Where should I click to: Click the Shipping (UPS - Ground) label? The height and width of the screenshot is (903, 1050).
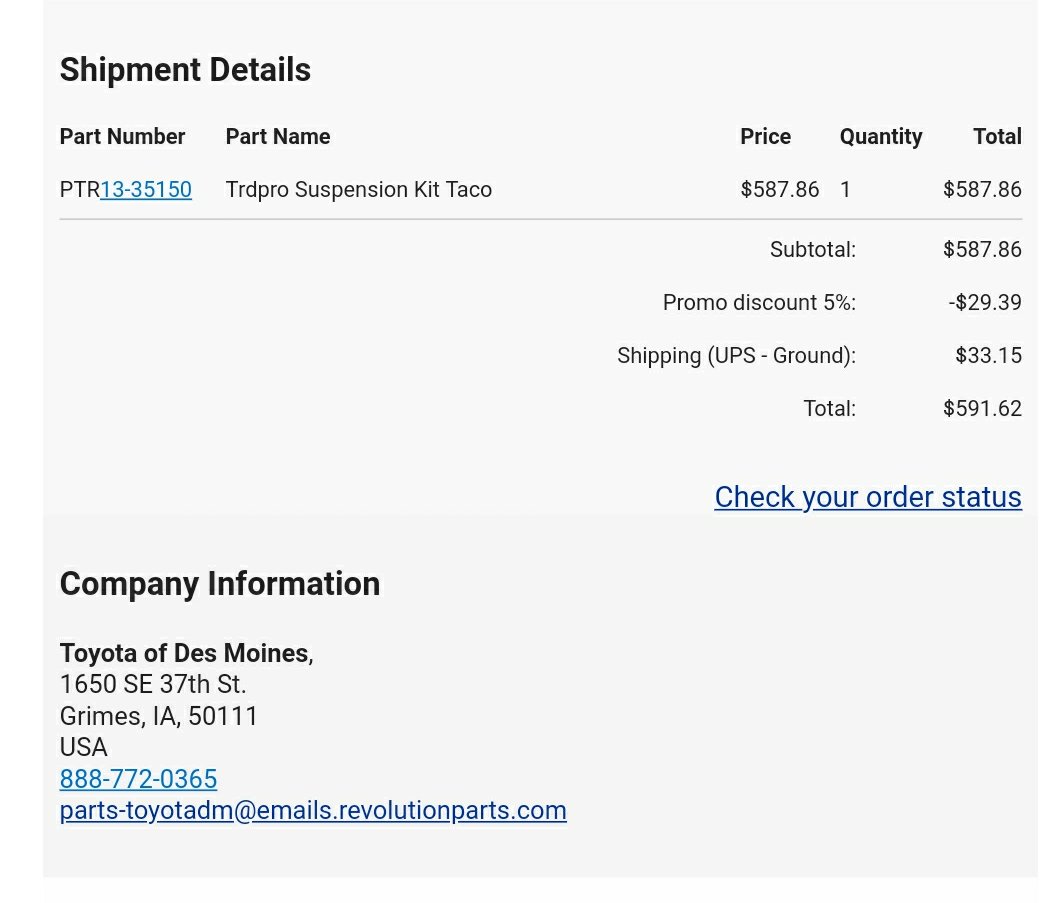tap(737, 356)
